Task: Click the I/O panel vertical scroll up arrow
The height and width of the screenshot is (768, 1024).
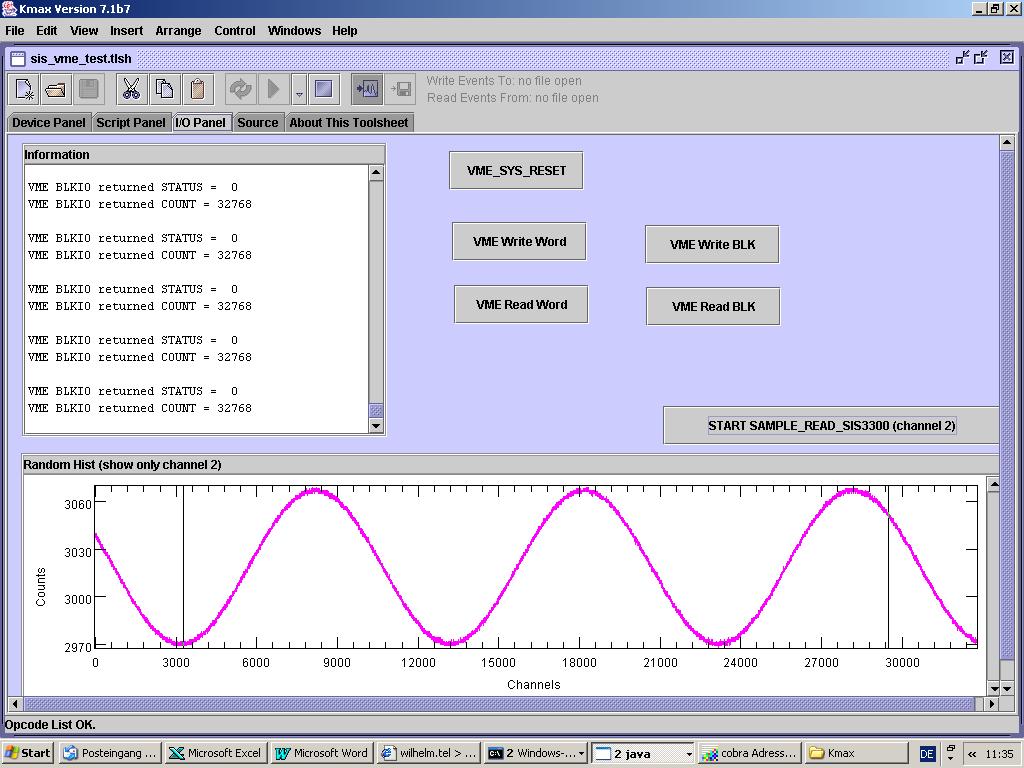Action: (1006, 142)
